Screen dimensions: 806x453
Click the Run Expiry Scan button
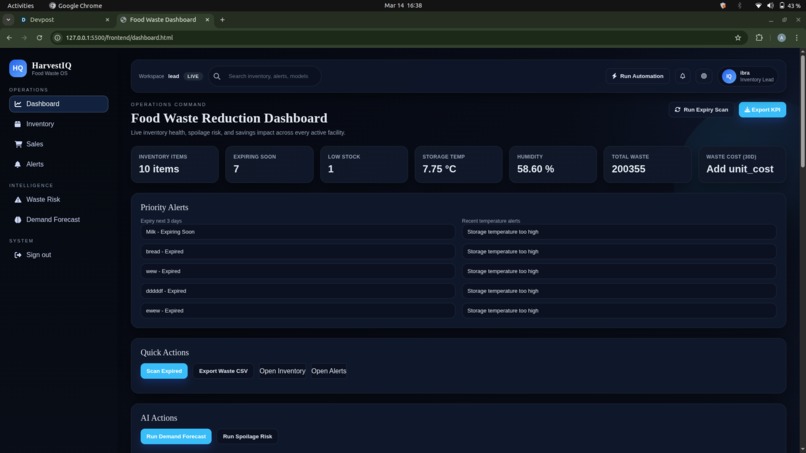pyautogui.click(x=701, y=110)
